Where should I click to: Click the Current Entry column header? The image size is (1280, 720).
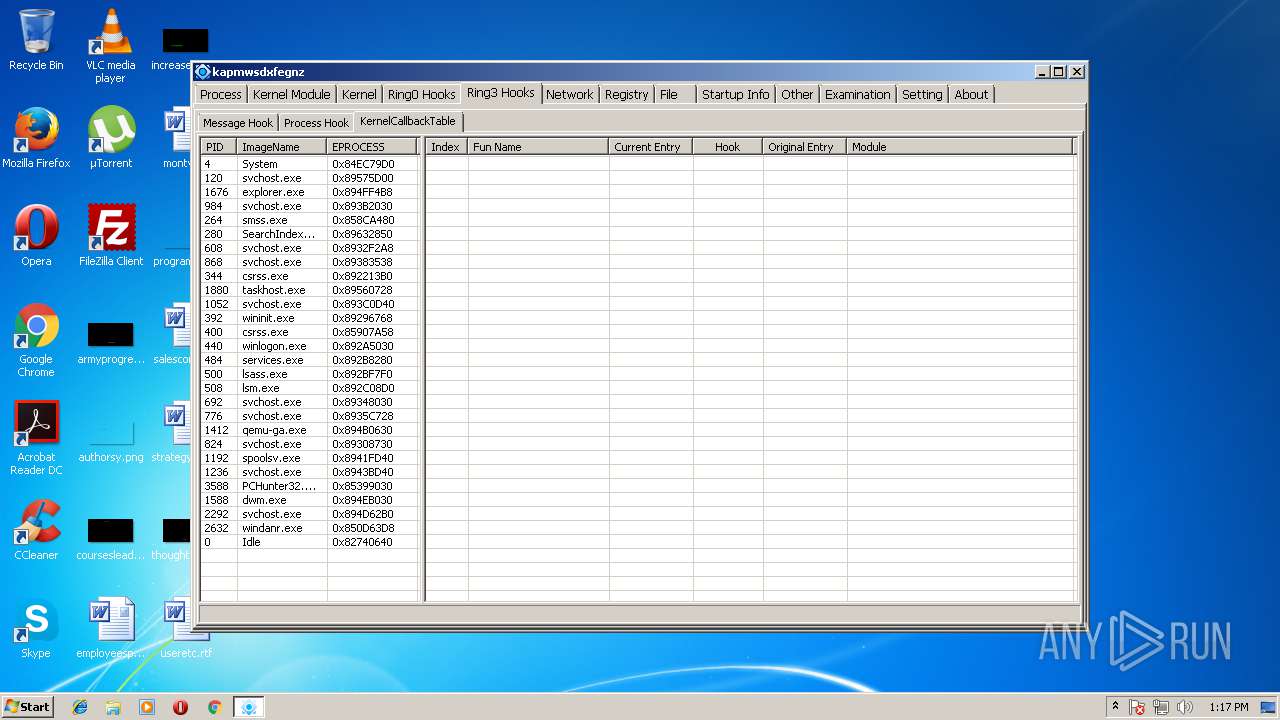[x=650, y=146]
